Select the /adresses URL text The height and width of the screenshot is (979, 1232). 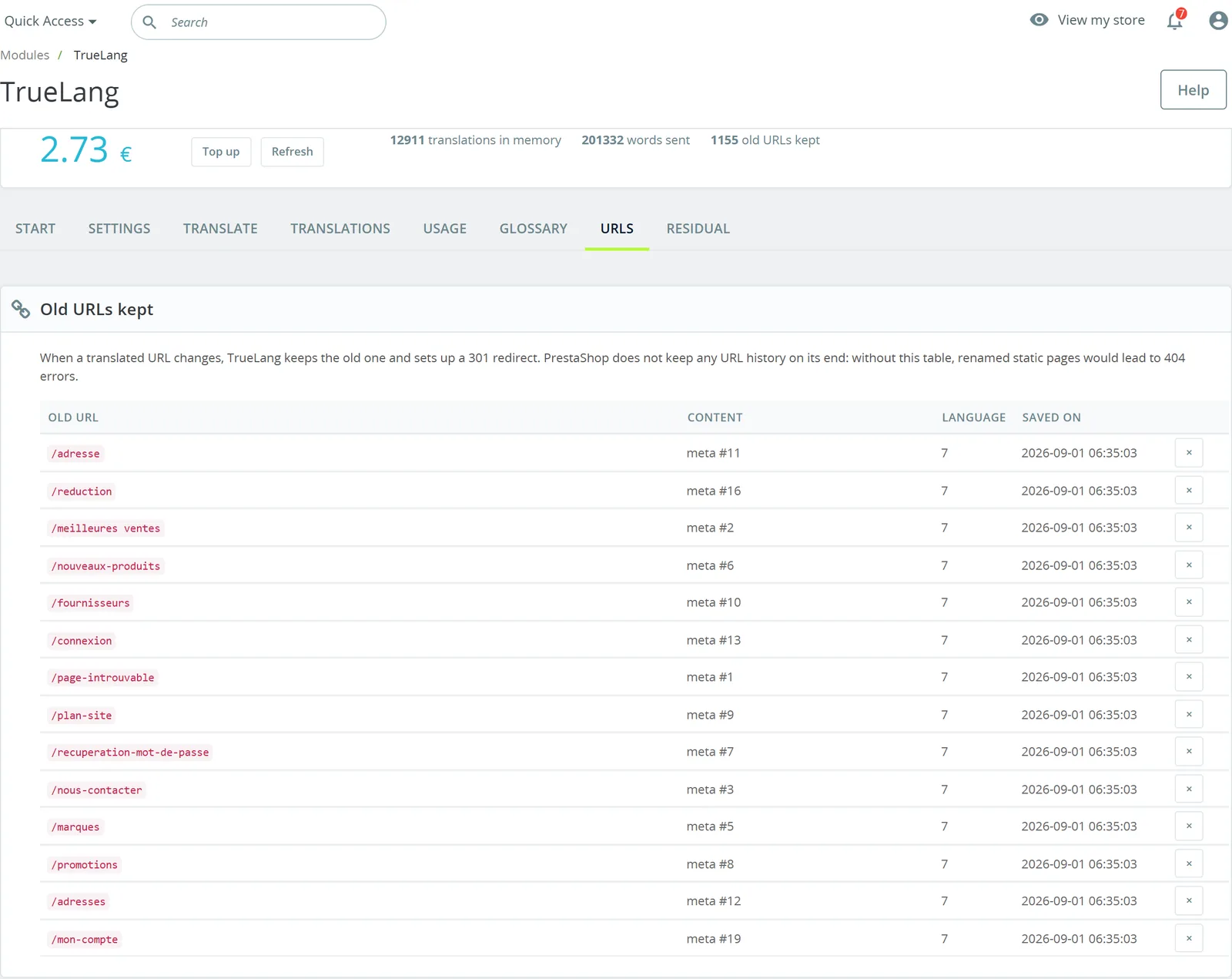pyautogui.click(x=79, y=902)
